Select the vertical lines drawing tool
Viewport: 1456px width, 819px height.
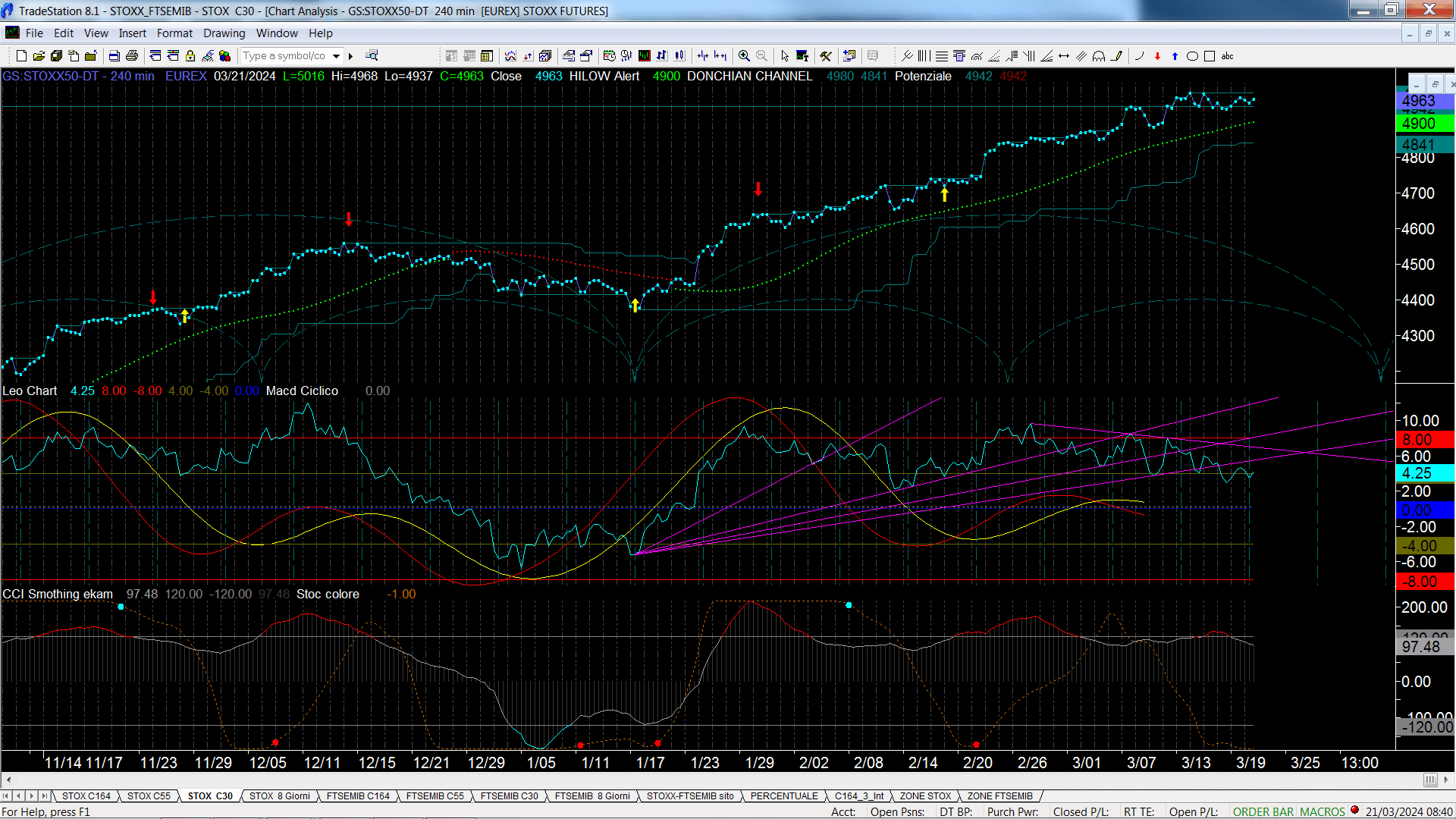coord(924,56)
